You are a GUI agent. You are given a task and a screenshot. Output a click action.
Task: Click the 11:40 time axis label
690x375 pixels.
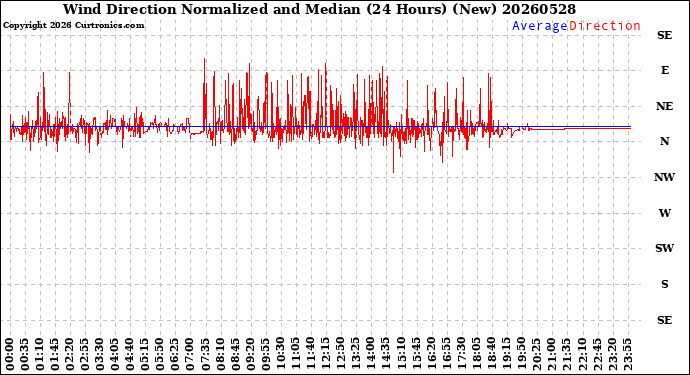[x=311, y=354]
